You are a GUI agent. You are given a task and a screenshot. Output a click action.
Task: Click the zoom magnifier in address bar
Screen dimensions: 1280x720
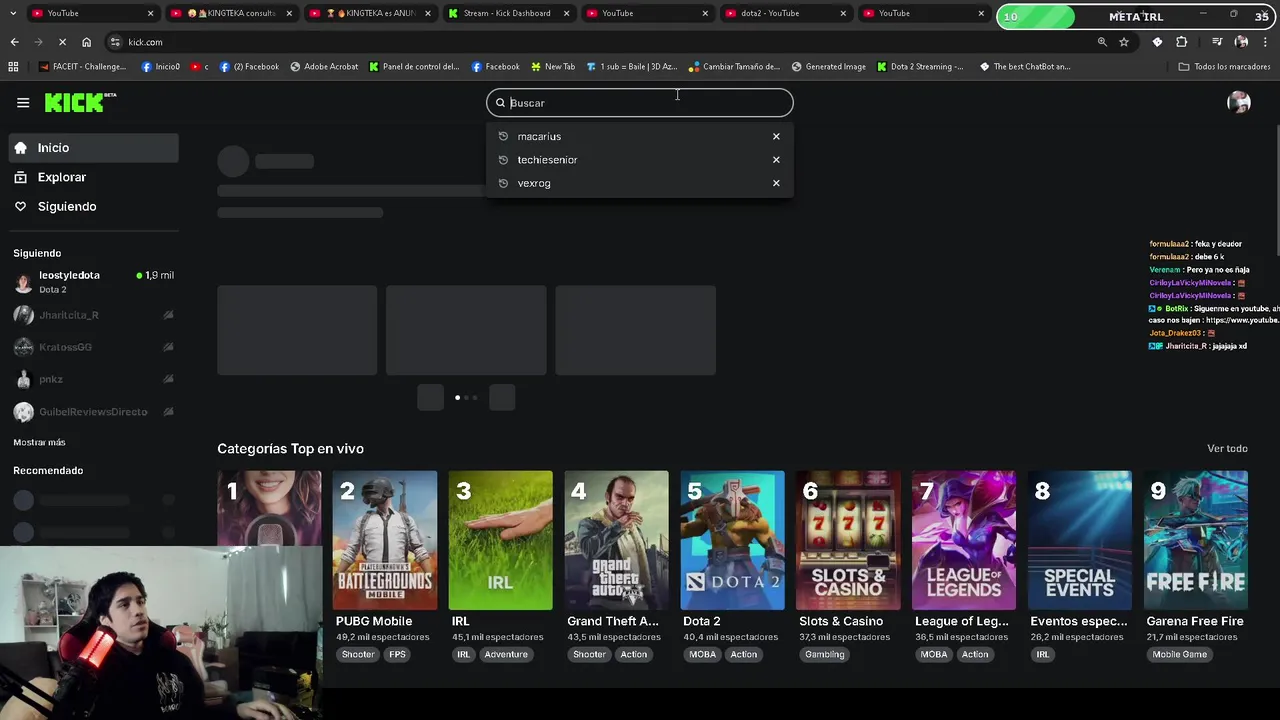pyautogui.click(x=1102, y=42)
